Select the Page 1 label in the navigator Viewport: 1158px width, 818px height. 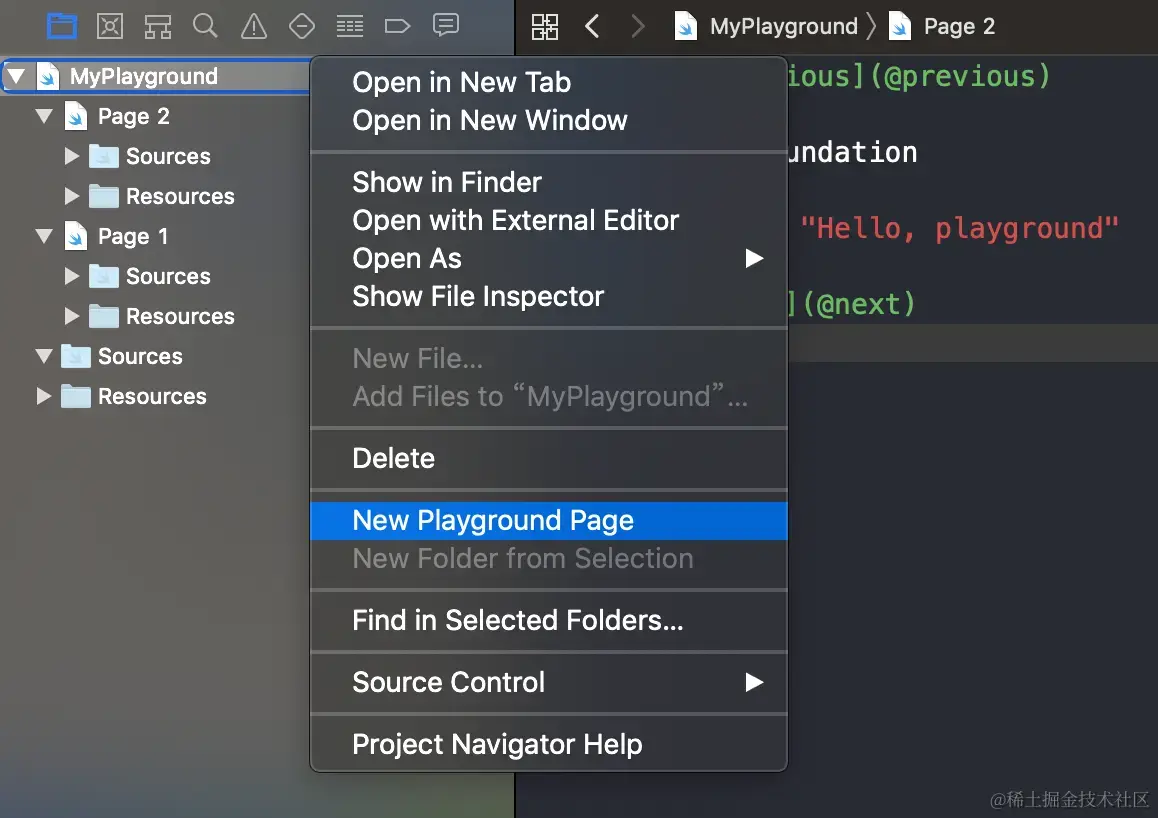[x=133, y=236]
